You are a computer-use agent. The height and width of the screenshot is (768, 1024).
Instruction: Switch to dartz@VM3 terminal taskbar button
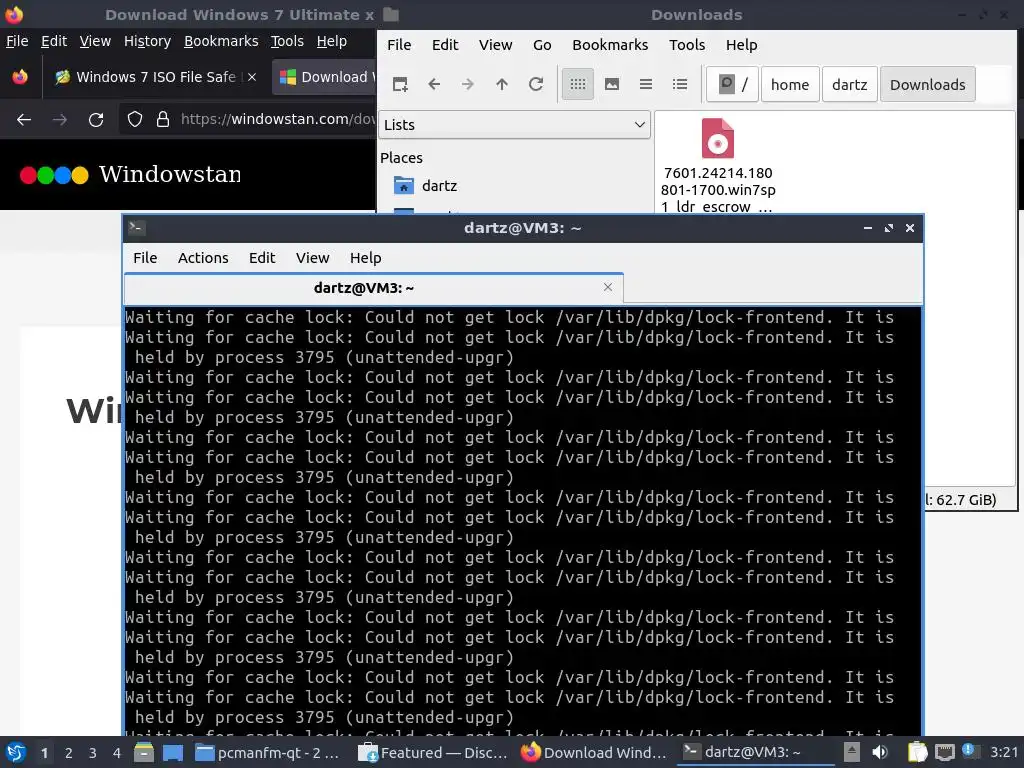coord(755,753)
